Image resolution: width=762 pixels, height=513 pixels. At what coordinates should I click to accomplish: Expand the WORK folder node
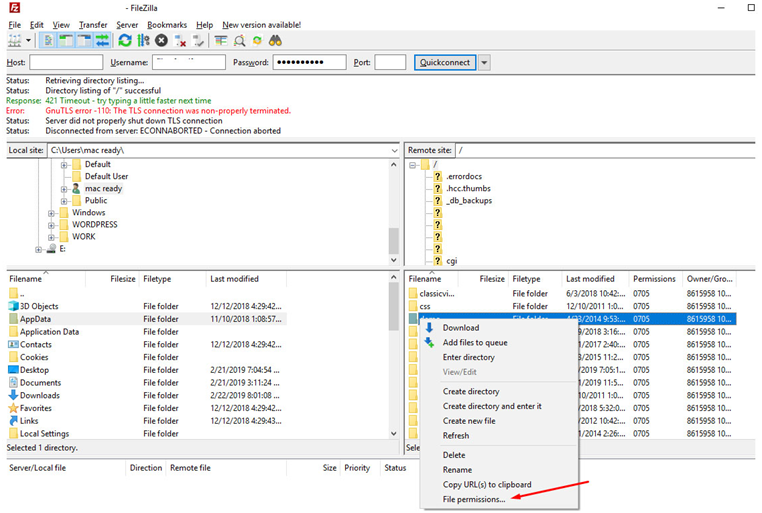[x=51, y=238]
